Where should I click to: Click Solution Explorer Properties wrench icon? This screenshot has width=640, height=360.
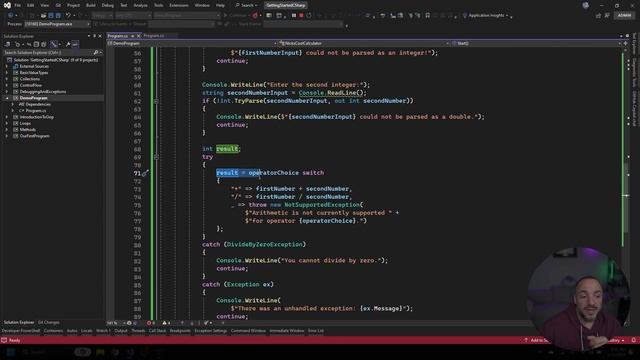[x=68, y=44]
